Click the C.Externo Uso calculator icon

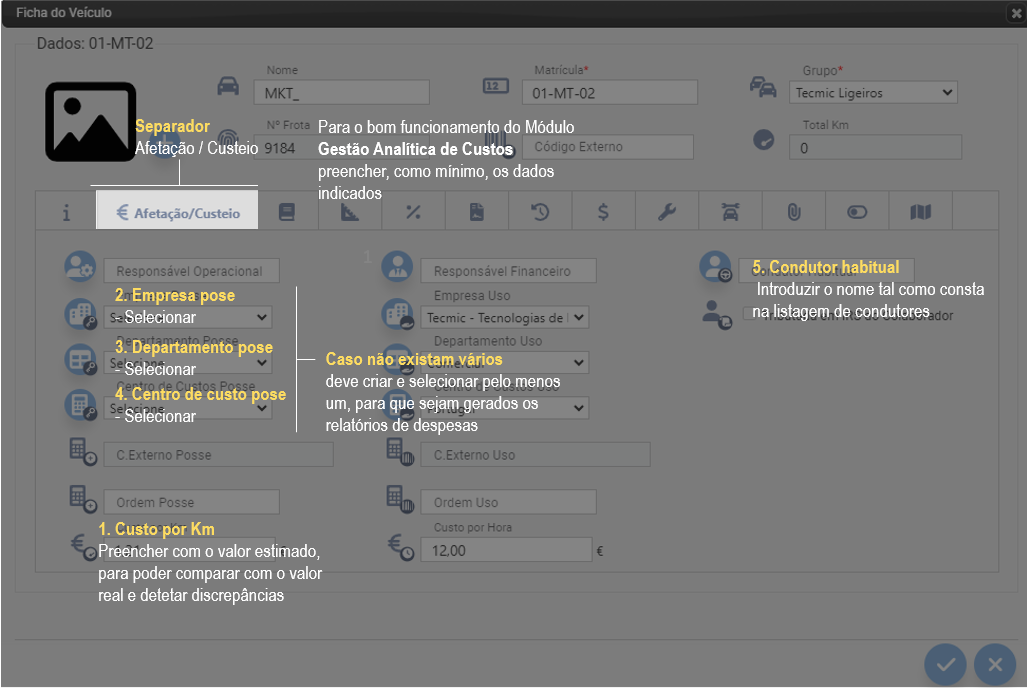tap(400, 451)
